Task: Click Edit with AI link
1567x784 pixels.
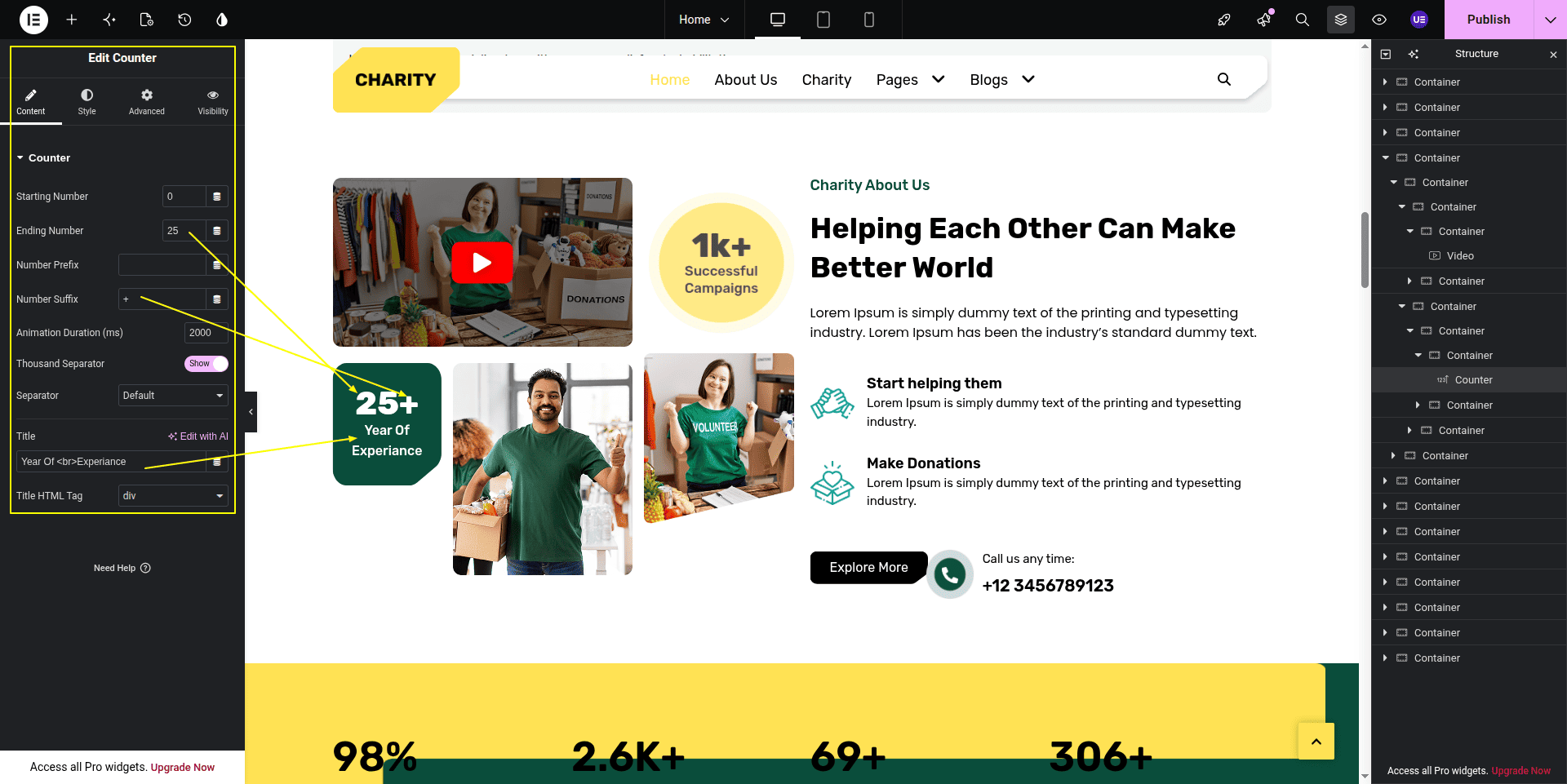Action: pyautogui.click(x=198, y=436)
